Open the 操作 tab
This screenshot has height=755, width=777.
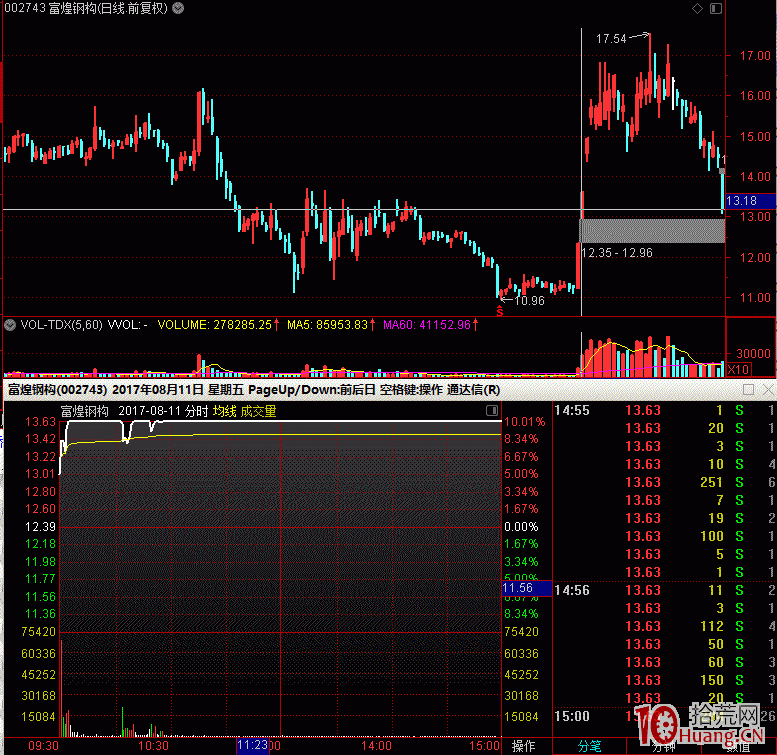point(523,746)
